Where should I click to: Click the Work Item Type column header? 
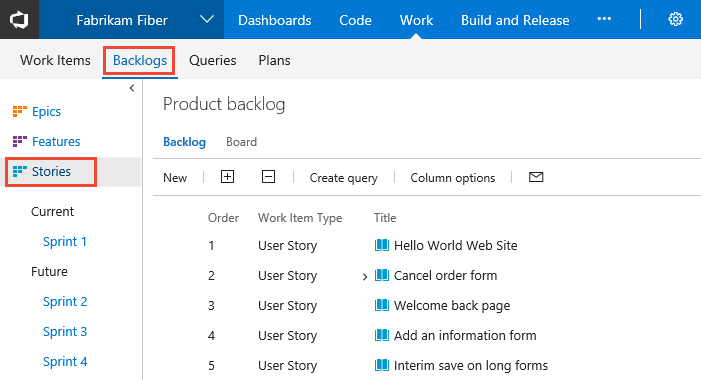[x=300, y=218]
